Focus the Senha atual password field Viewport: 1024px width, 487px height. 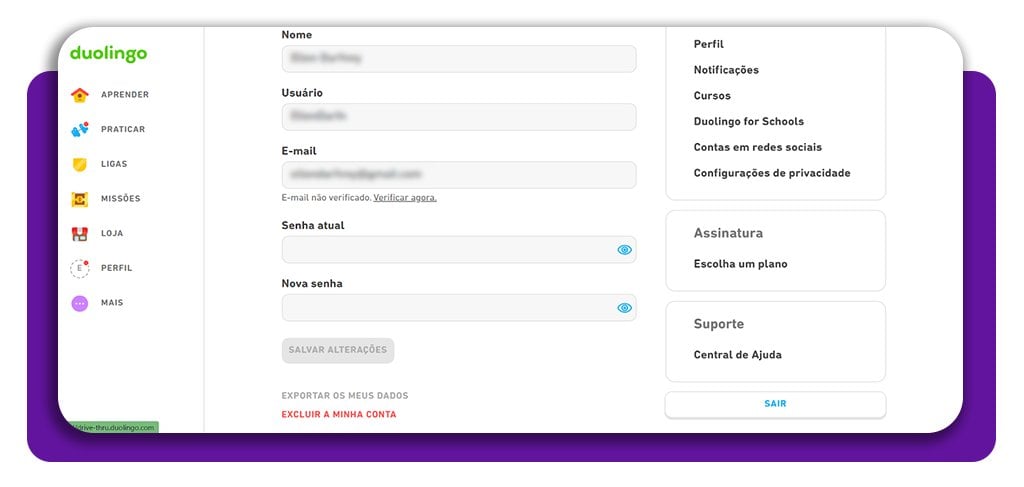pos(458,249)
